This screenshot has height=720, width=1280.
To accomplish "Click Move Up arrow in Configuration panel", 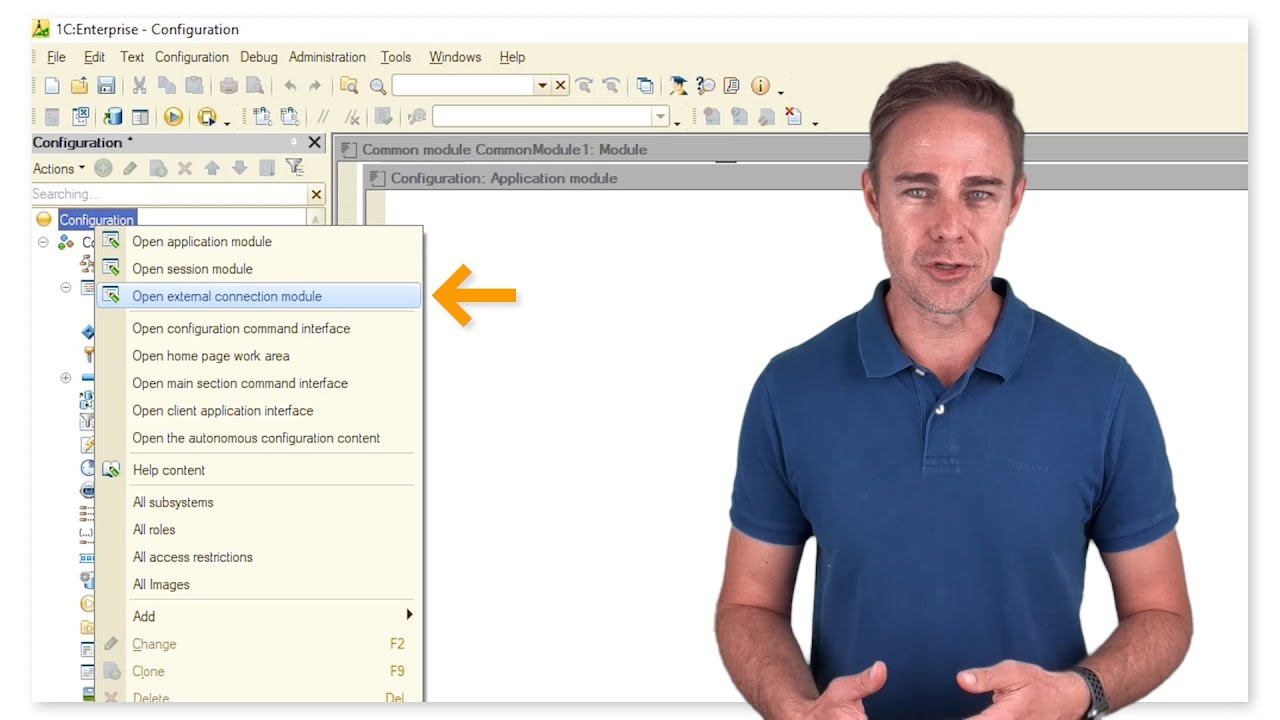I will tap(212, 168).
